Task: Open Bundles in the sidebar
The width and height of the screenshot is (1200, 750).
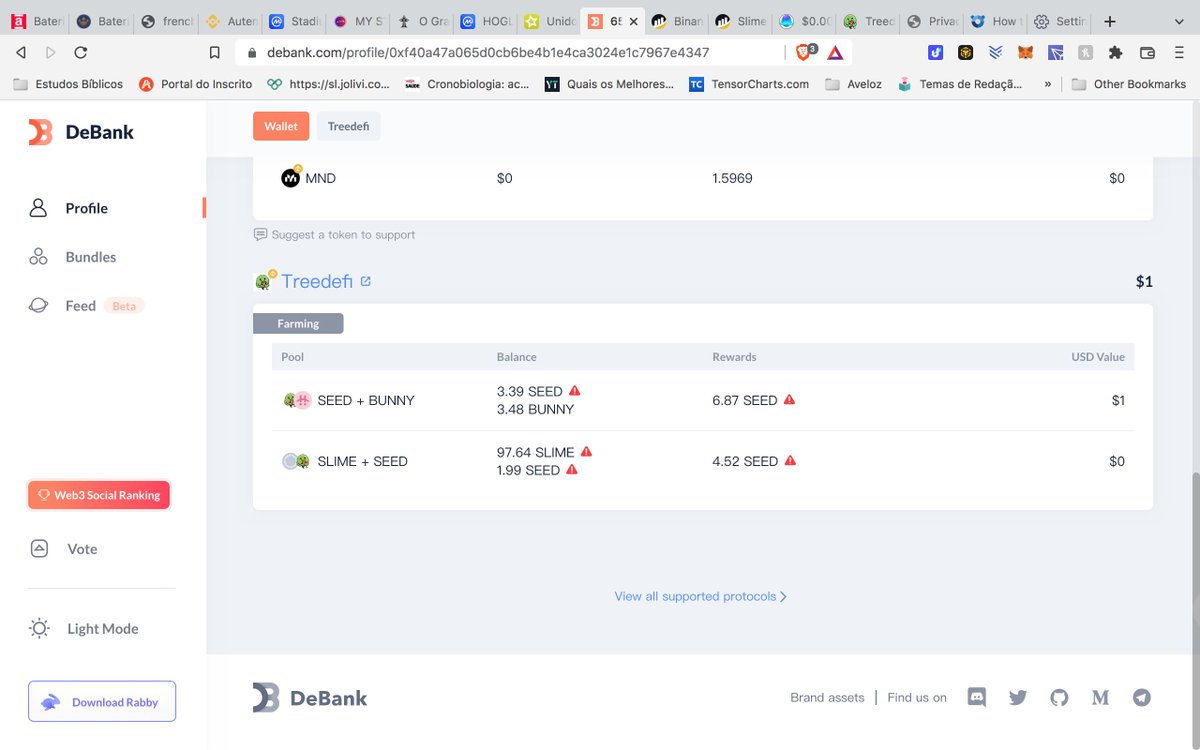Action: point(72,257)
